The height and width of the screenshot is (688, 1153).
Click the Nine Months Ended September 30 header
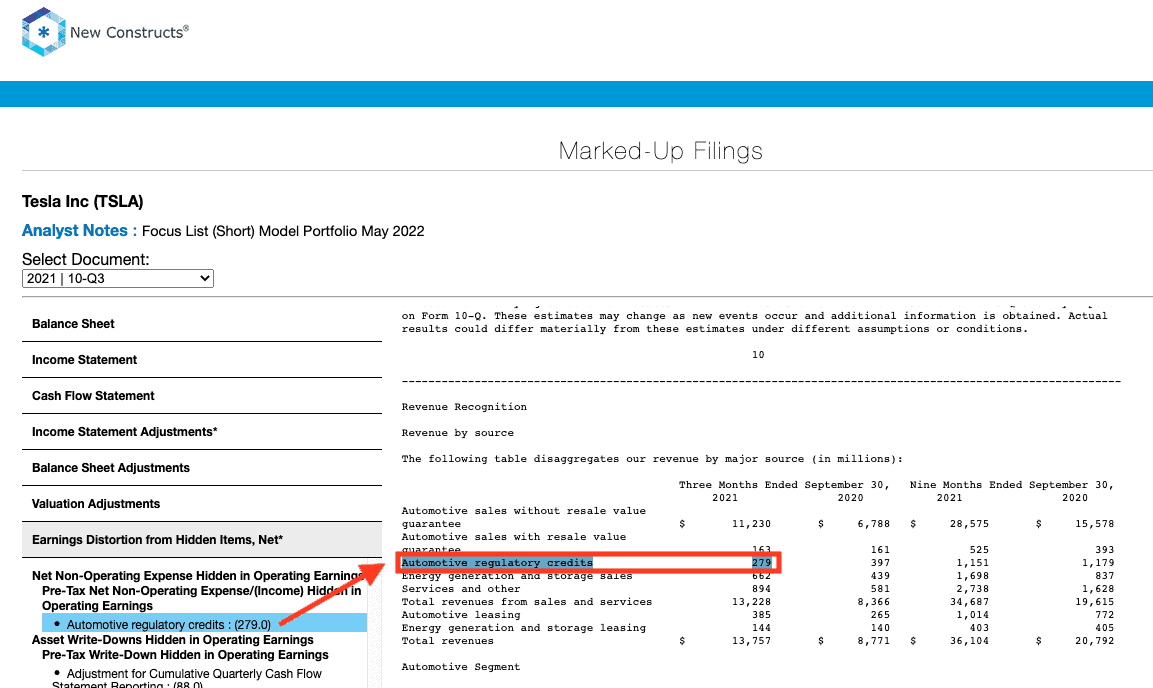[1012, 485]
